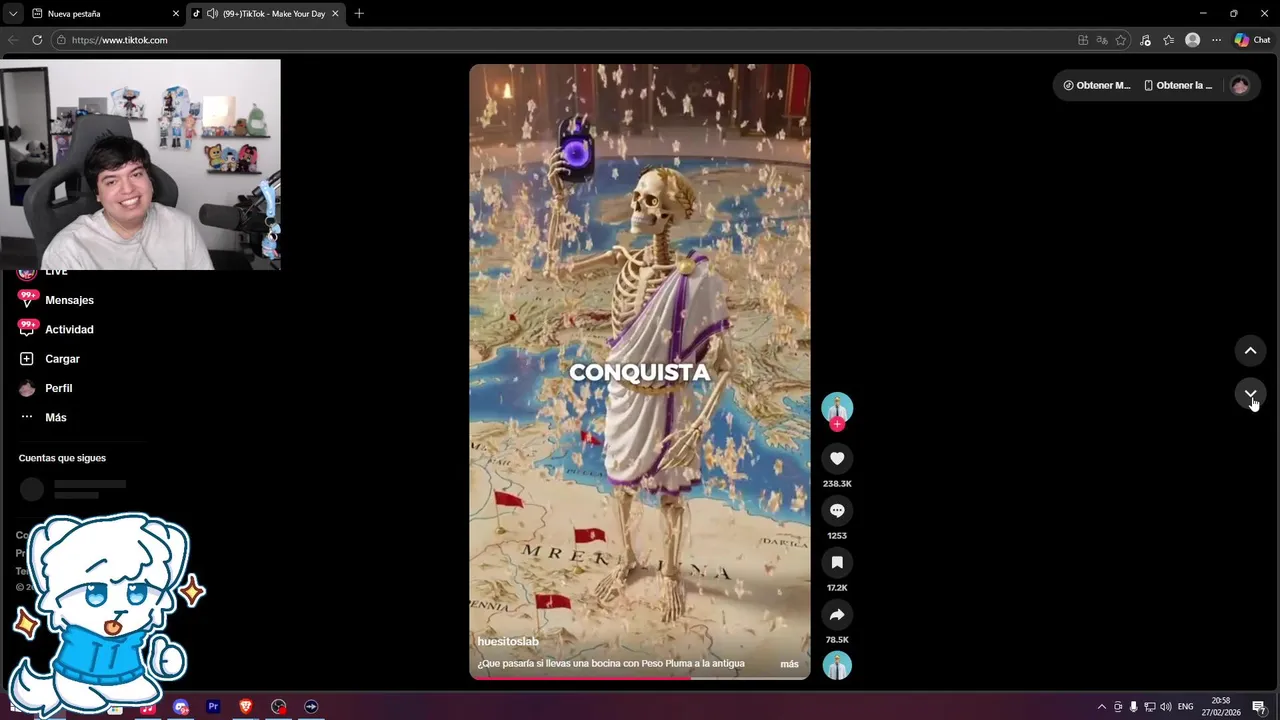
Task: View site information via the padlock icon
Action: pos(61,40)
